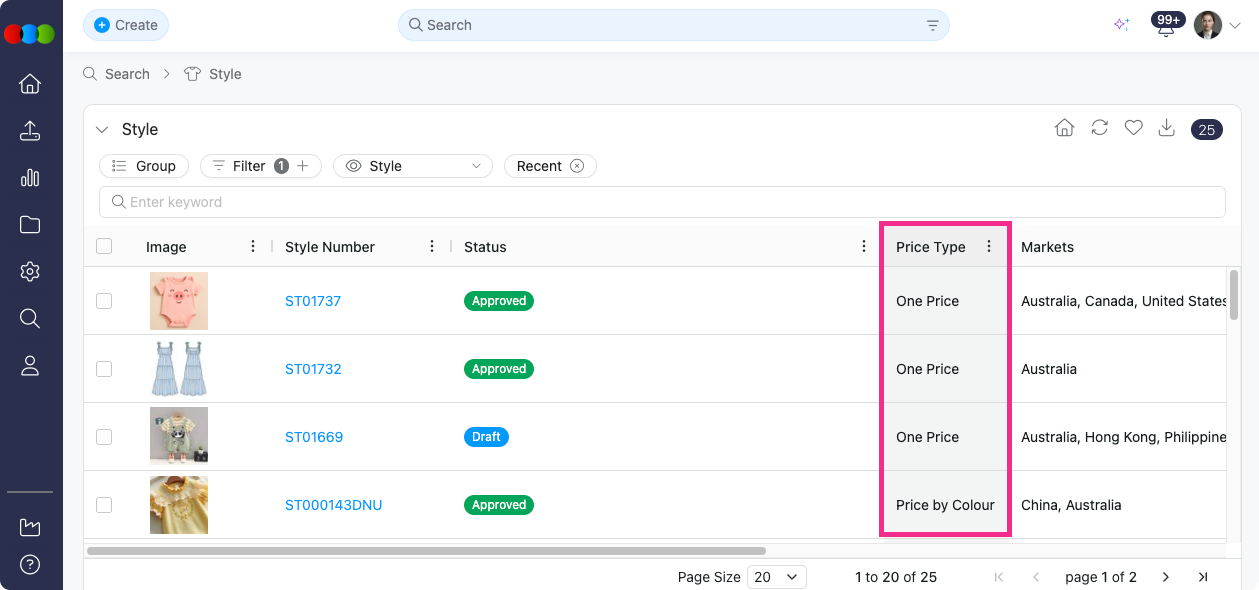Click the refresh icon in Style panel

point(1099,128)
